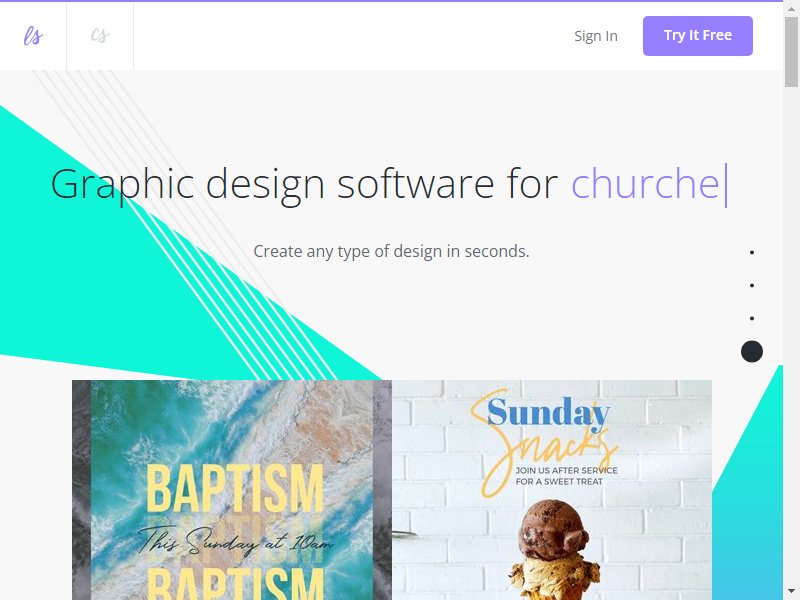Click the vertical scrollbar thumb
This screenshot has height=600, width=800.
791,51
